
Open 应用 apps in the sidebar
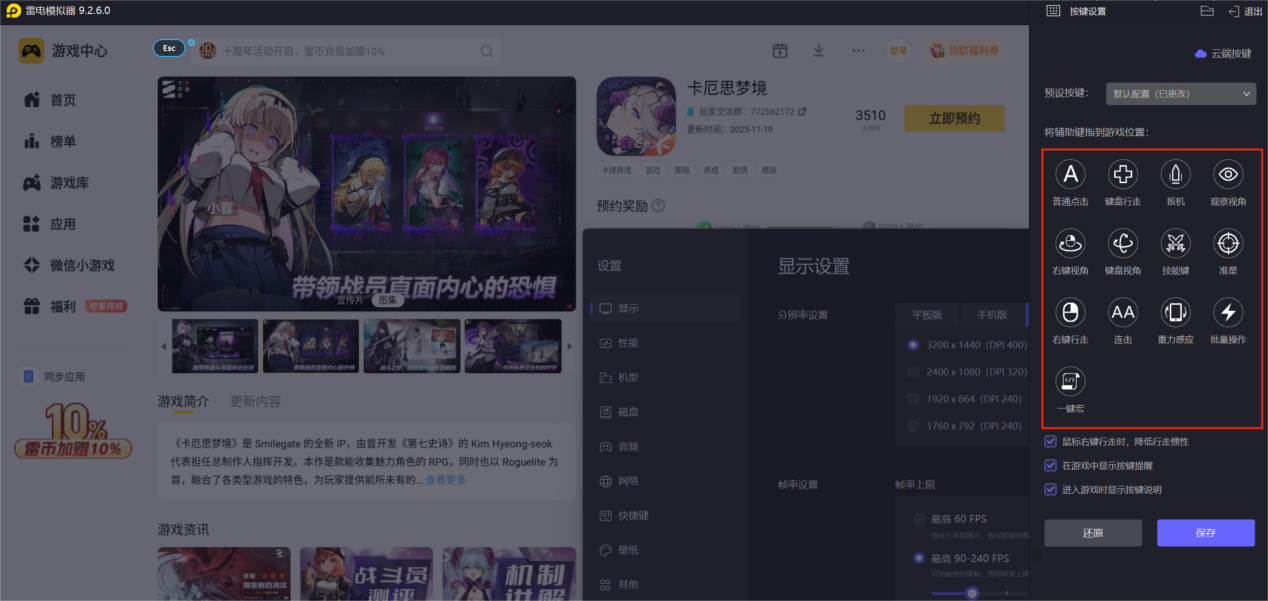tap(63, 224)
